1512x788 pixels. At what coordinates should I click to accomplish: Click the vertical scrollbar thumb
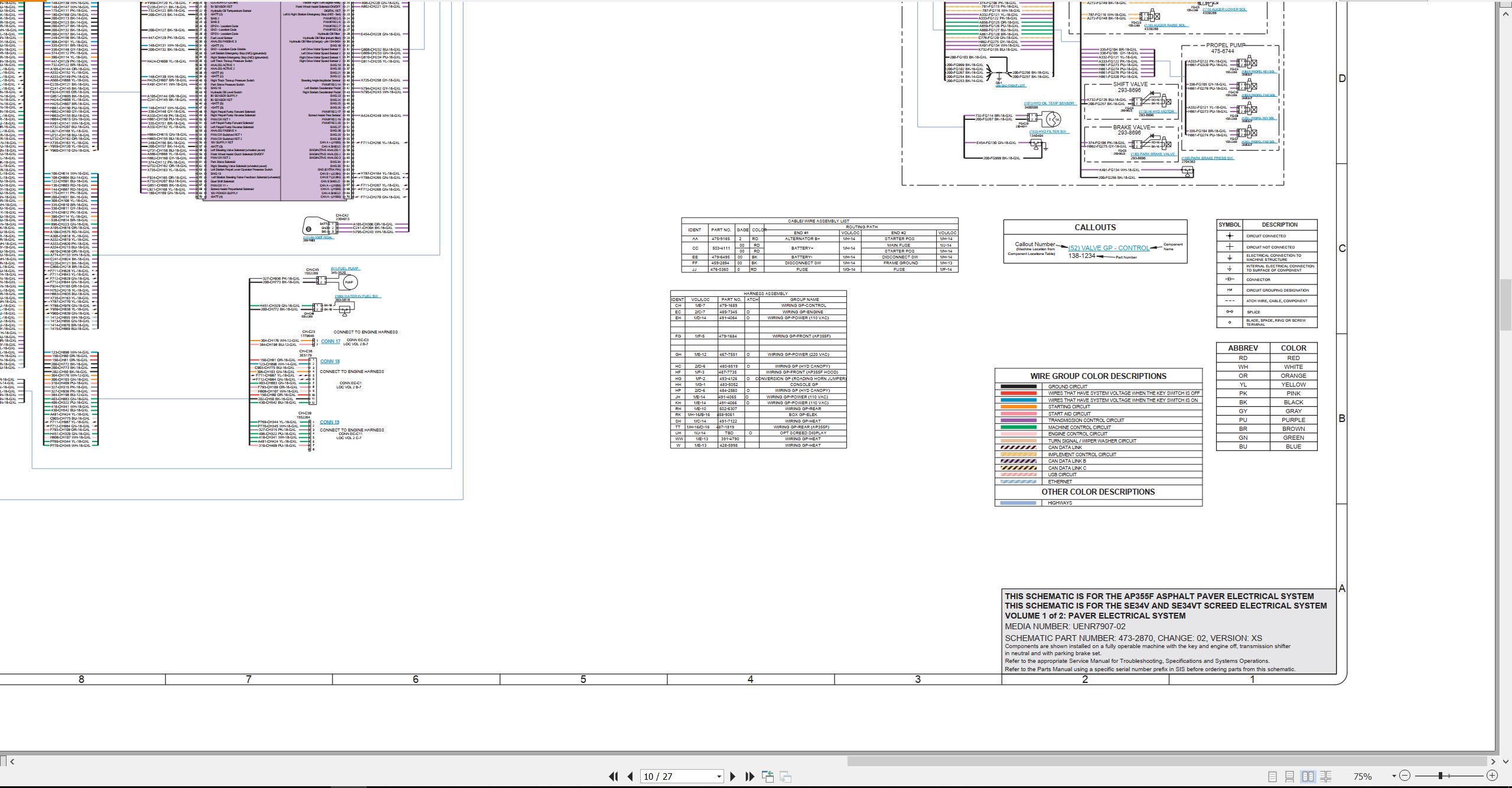tap(1507, 303)
